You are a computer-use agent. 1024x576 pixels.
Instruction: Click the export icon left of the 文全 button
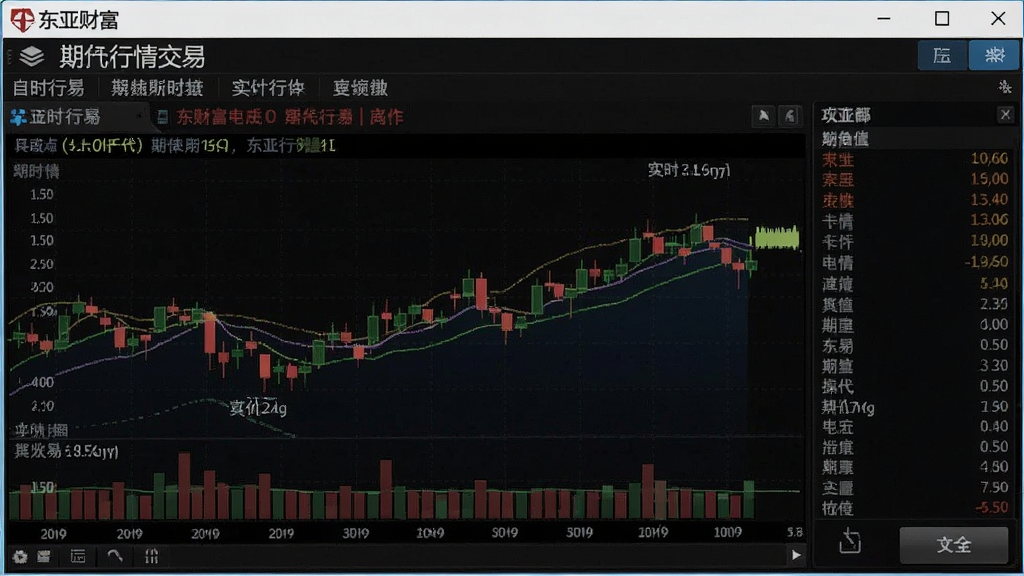pyautogui.click(x=850, y=541)
